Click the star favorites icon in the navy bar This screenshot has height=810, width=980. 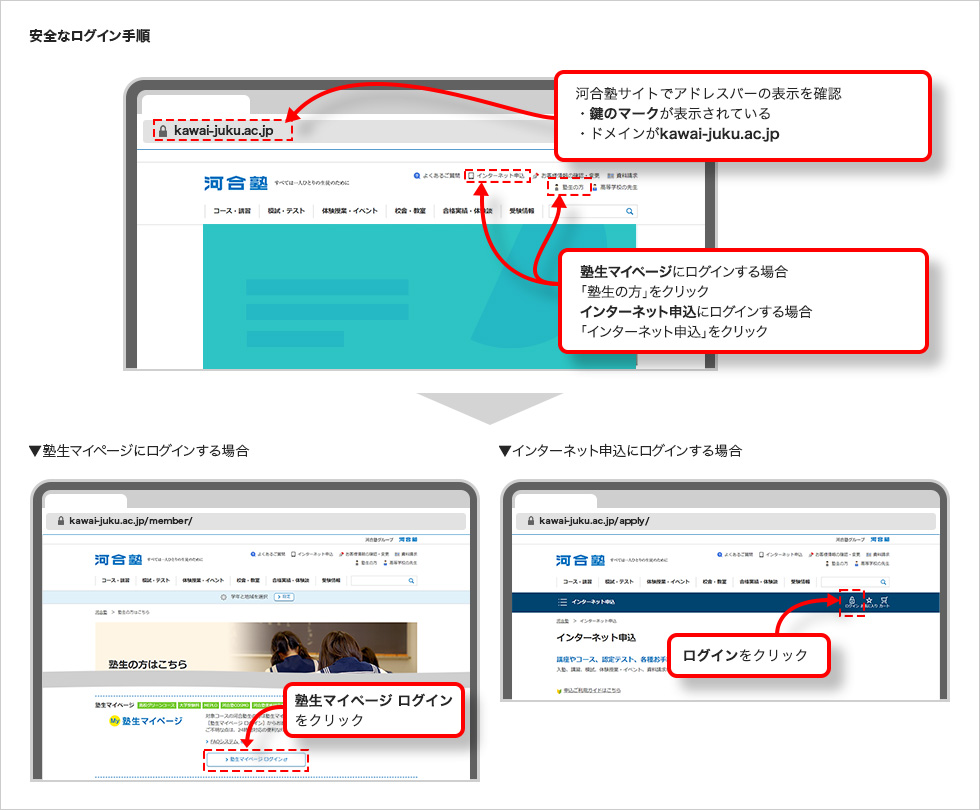click(x=869, y=602)
